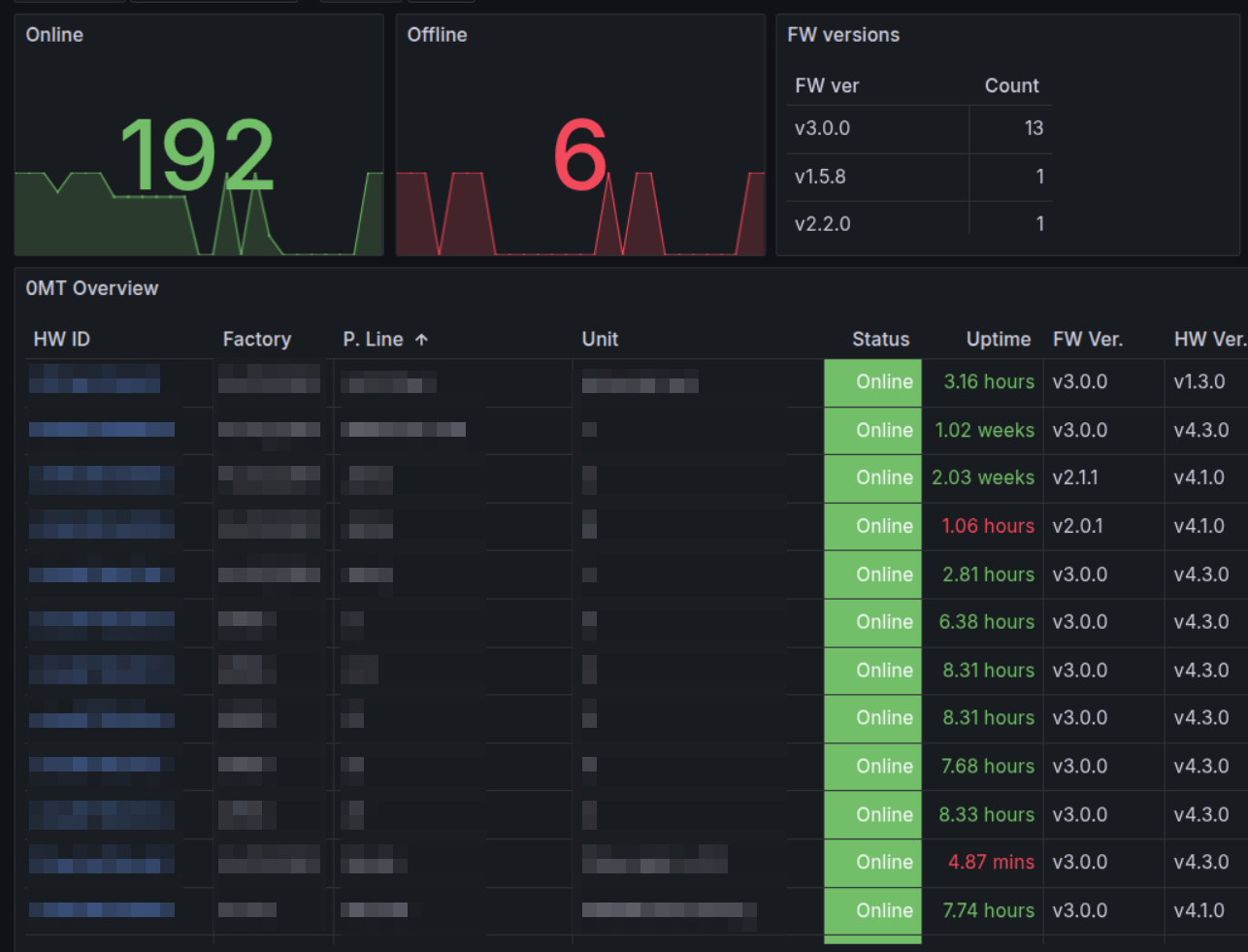
Task: Click the red 6 offline count
Action: [580, 155]
